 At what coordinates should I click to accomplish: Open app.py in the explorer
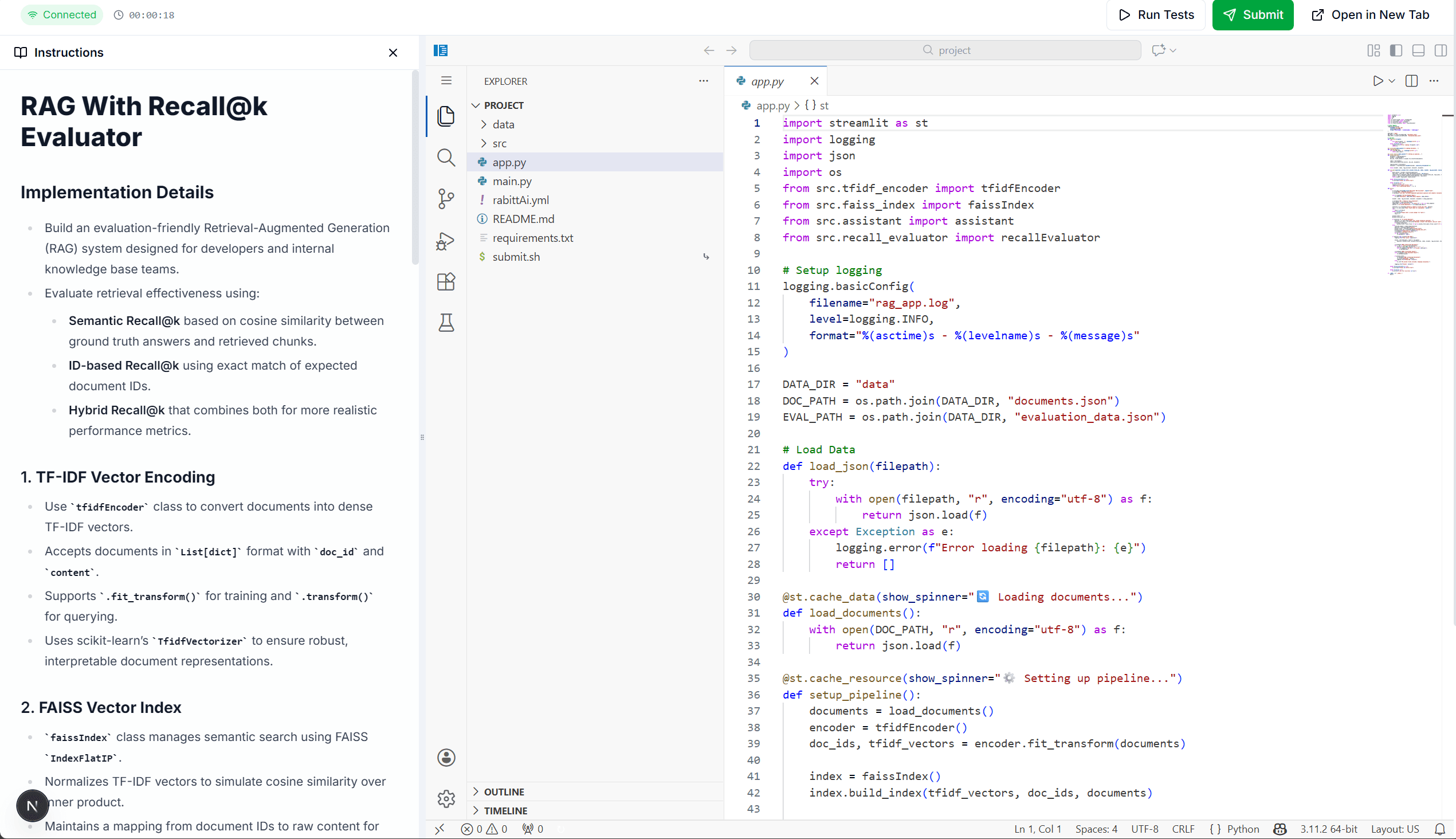point(595,163)
